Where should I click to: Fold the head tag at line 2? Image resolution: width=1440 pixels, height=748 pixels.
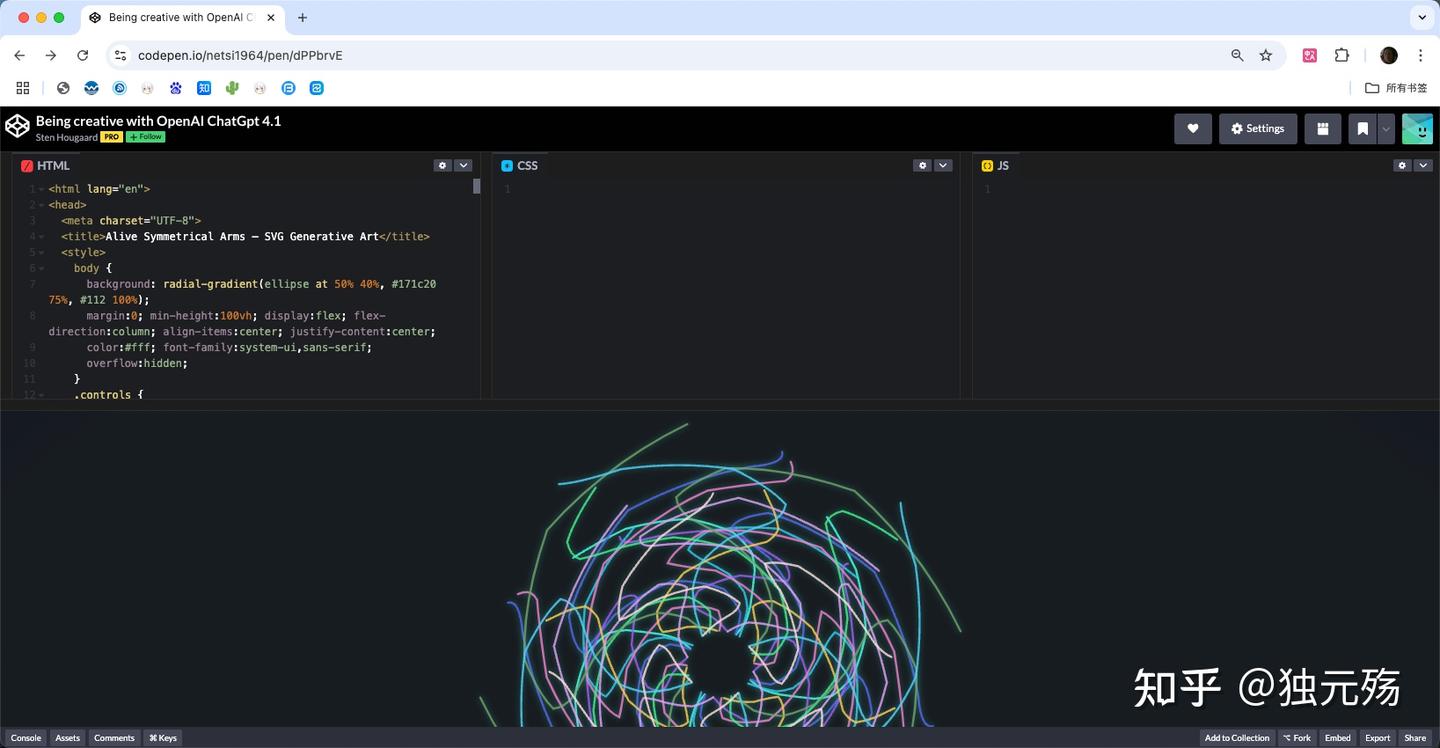40,205
